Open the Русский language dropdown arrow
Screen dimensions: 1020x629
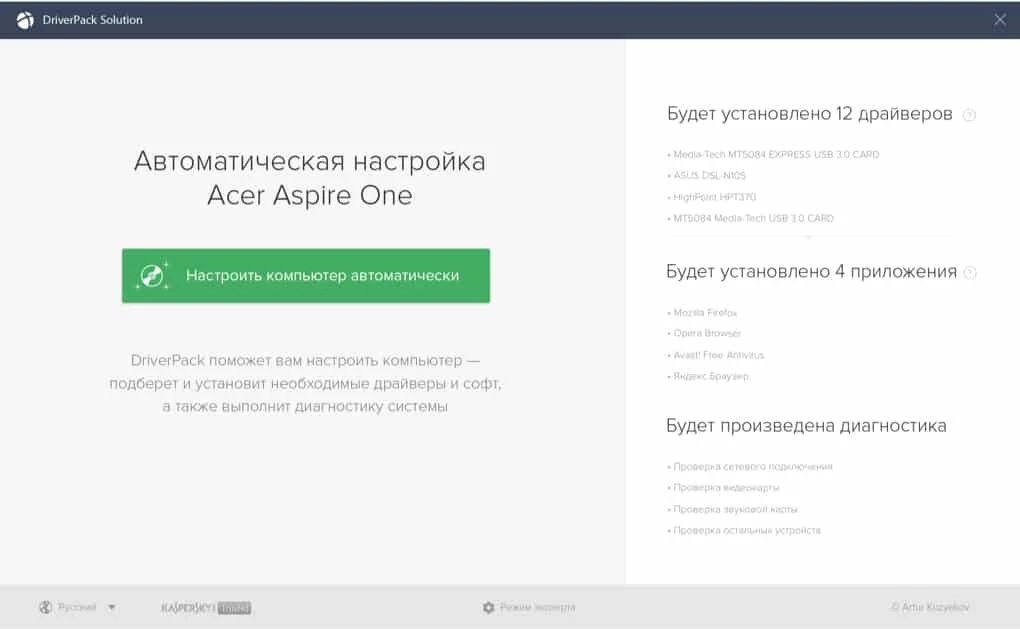112,607
